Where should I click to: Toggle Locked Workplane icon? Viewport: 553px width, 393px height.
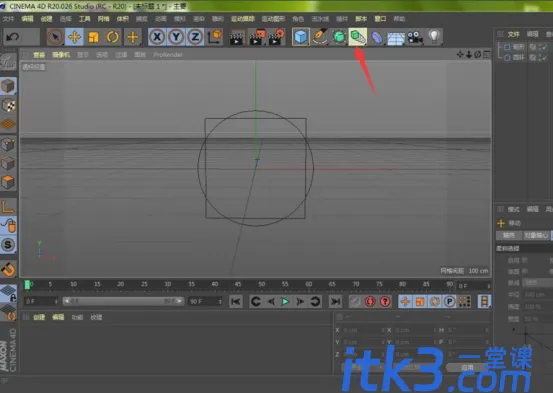point(8,293)
